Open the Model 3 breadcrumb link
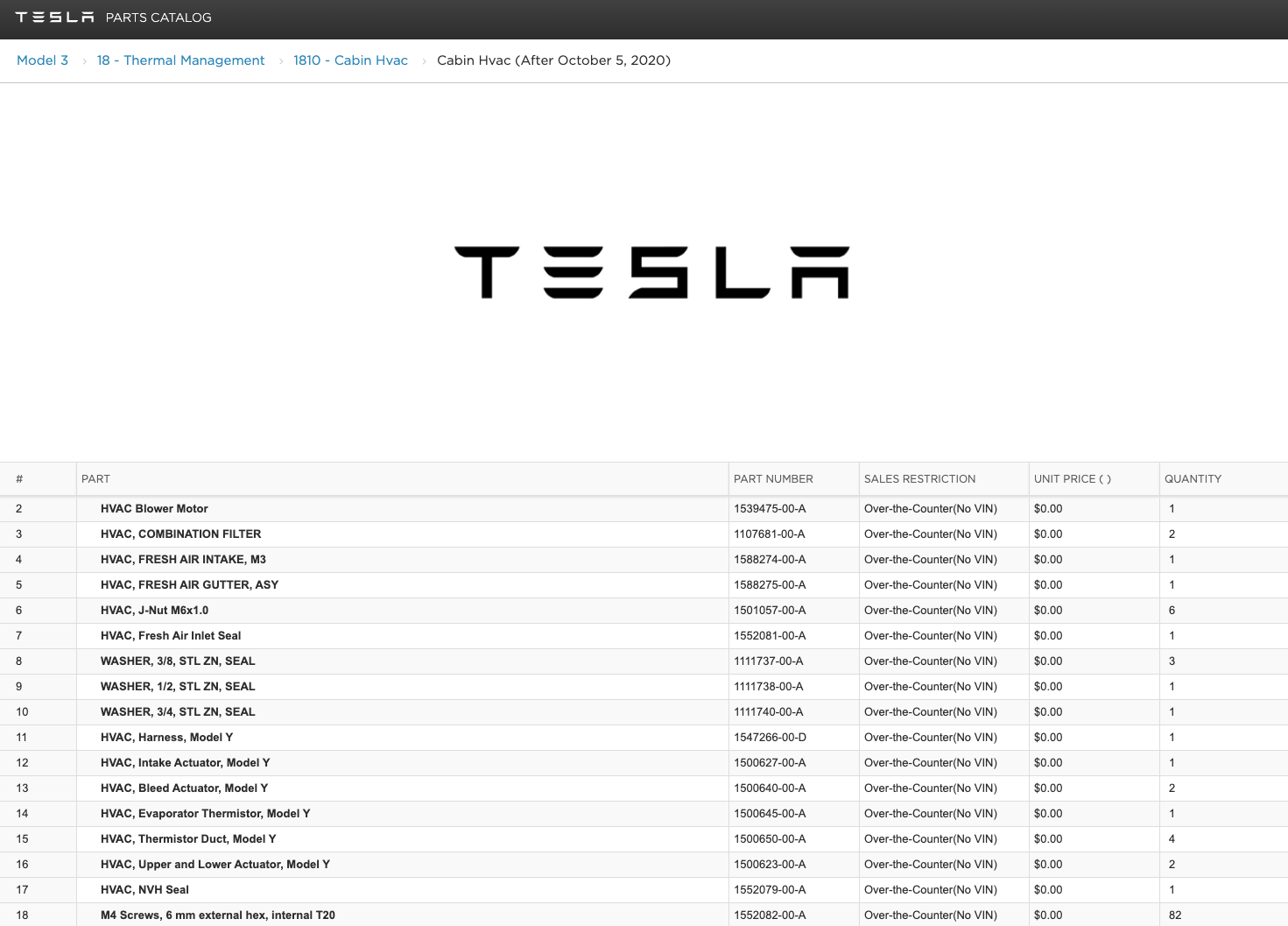Viewport: 1288px width, 926px height. pos(42,60)
